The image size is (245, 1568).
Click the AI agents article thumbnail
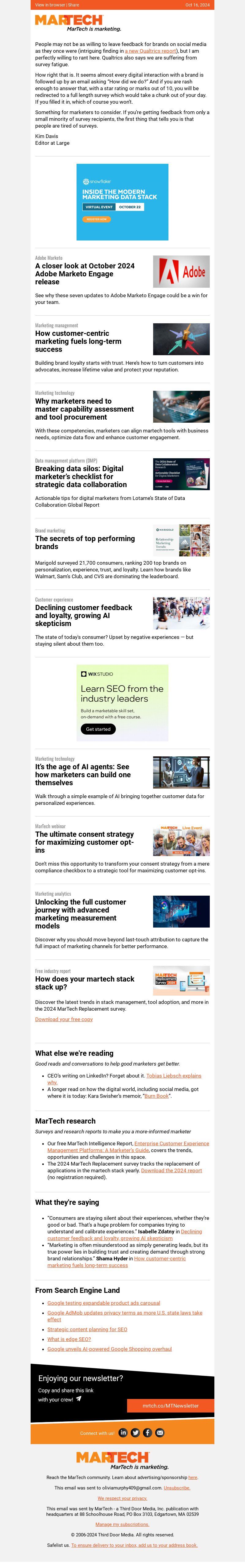(181, 772)
